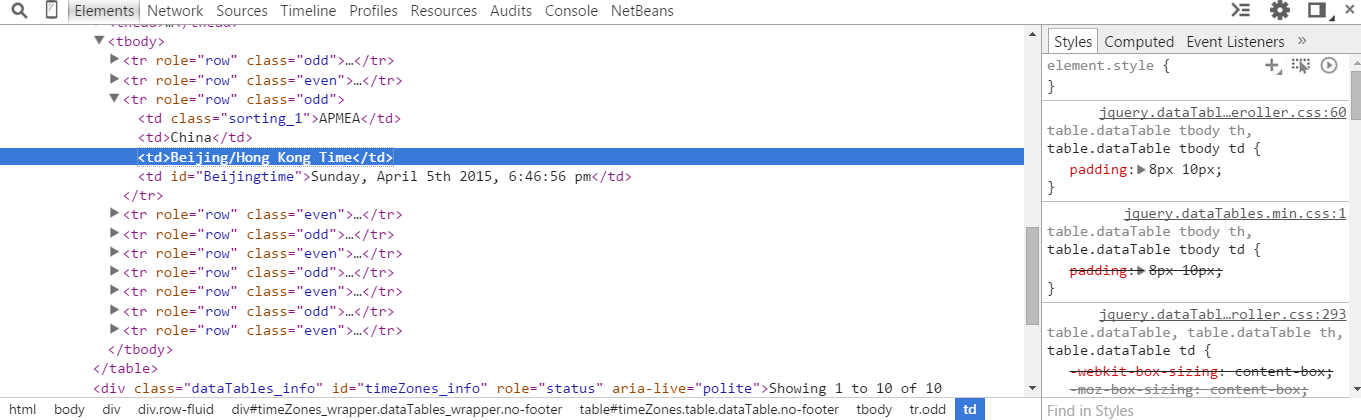Add new style rule plus icon
The height and width of the screenshot is (420, 1361).
tap(1273, 66)
